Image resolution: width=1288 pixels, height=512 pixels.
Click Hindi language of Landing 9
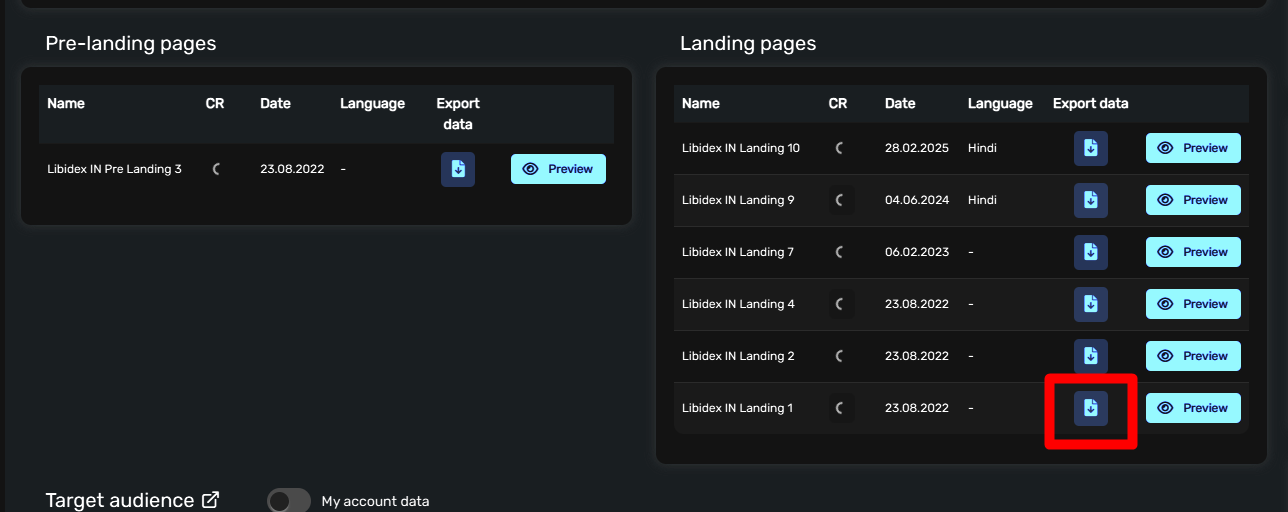pos(982,200)
